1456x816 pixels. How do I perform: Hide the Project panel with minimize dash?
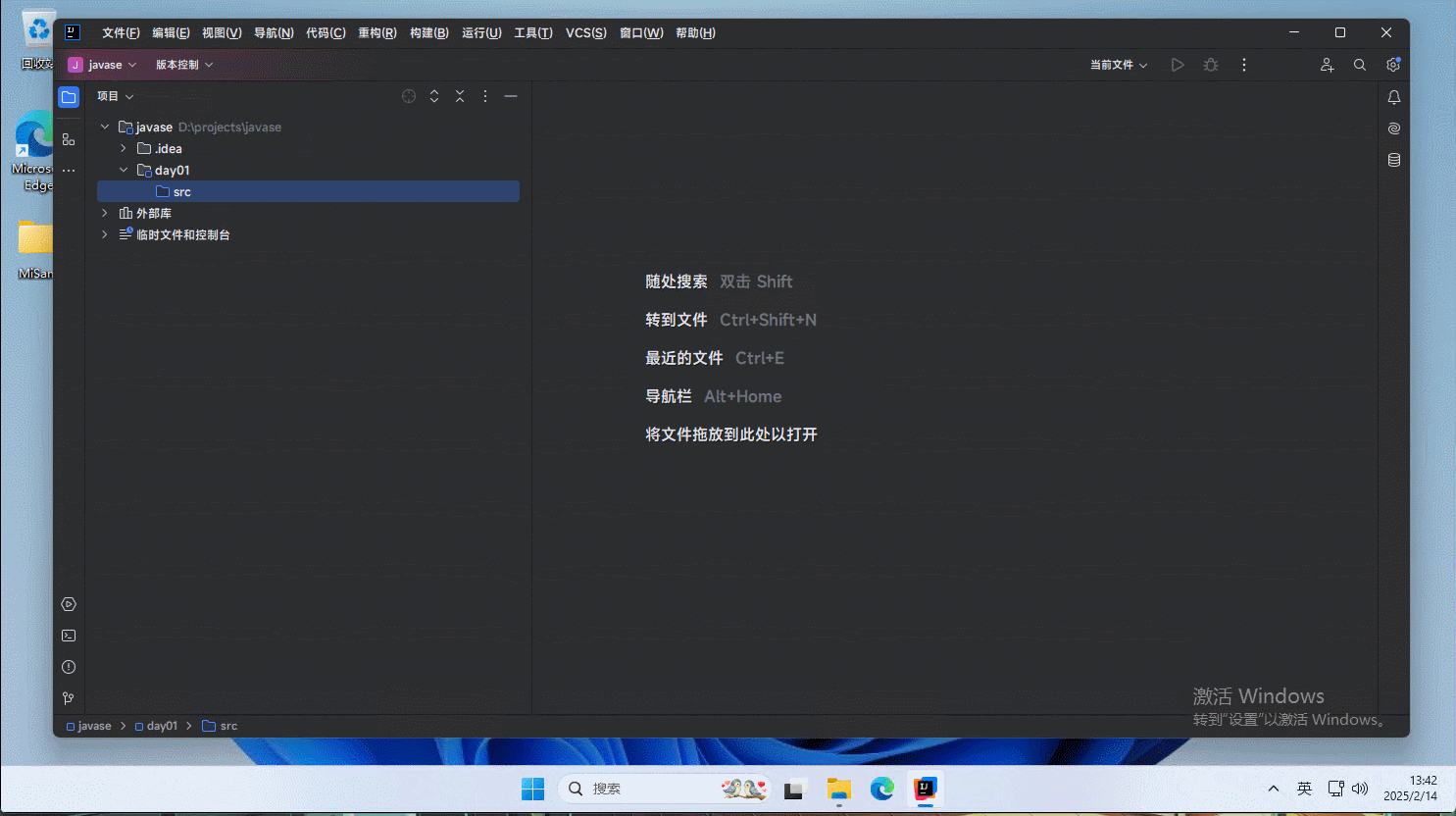[x=511, y=96]
